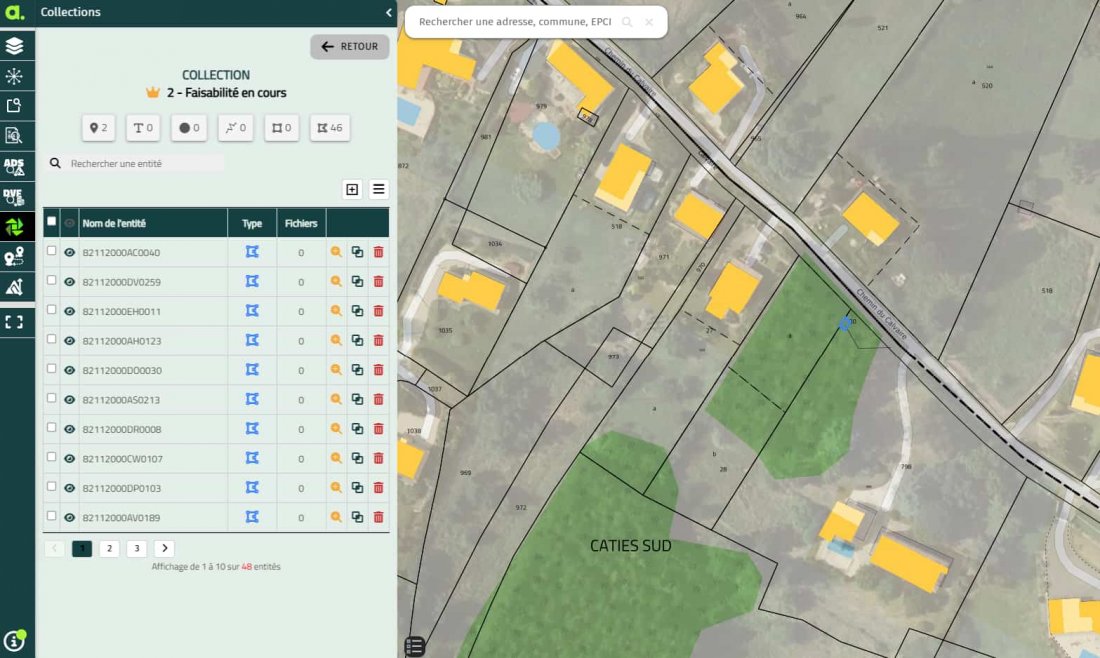Duplicate entity 82112000EH0011
Screen dimensions: 1100x658
coord(357,312)
